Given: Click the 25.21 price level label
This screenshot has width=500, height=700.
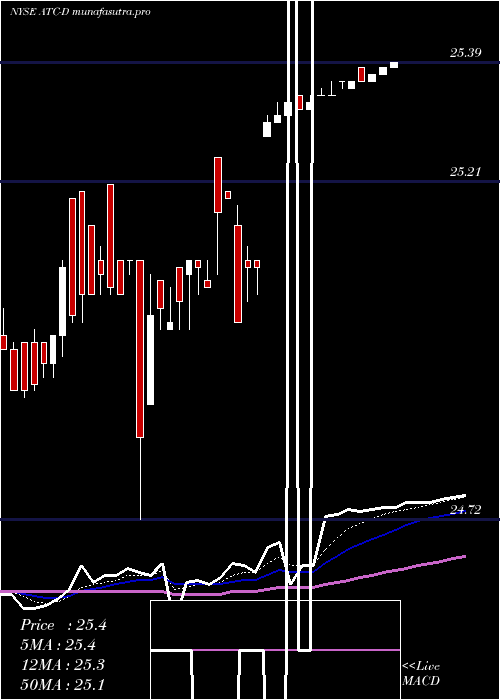Looking at the screenshot, I should [x=465, y=172].
